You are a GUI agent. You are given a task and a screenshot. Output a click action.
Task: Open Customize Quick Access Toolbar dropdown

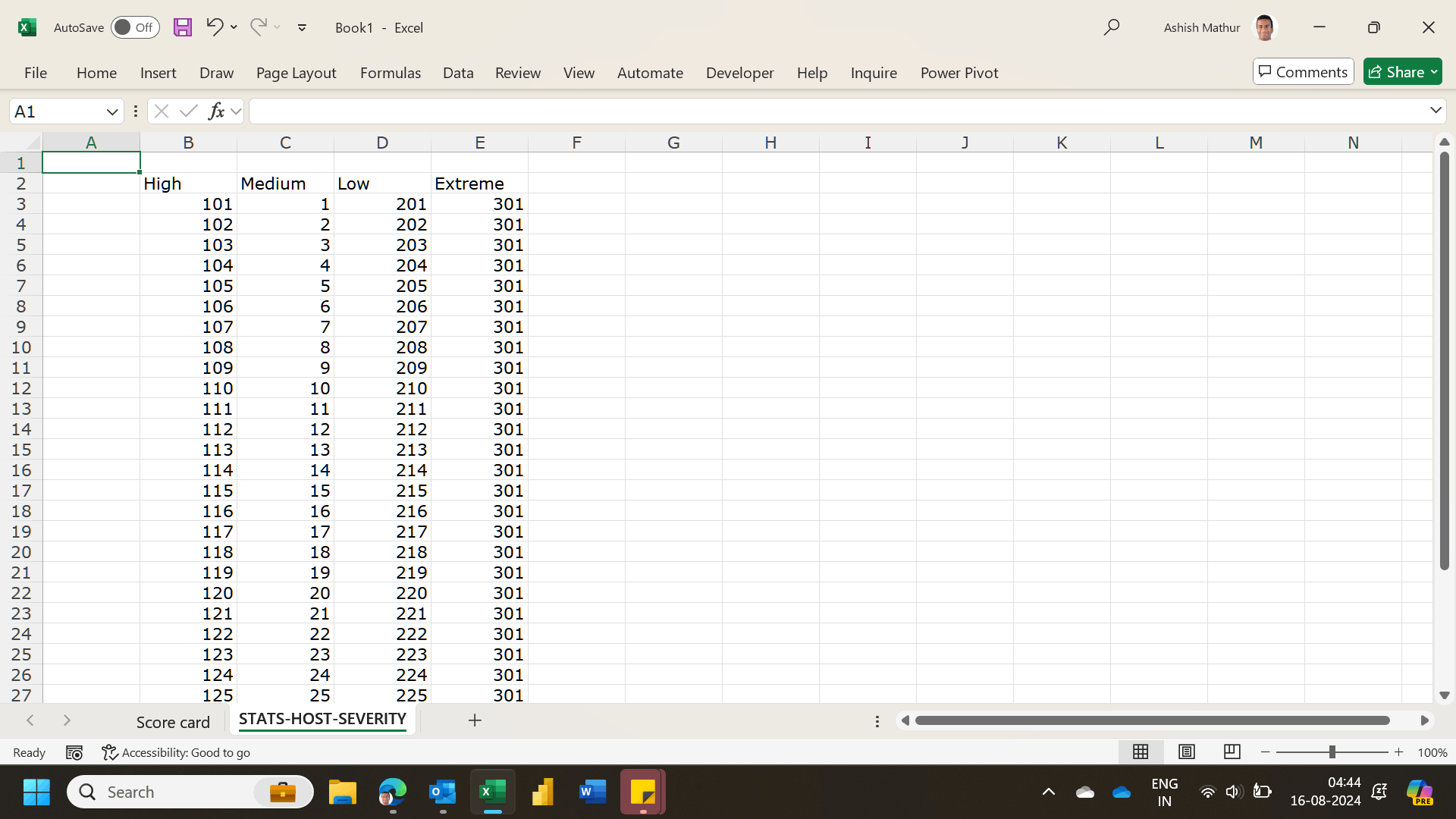pos(302,27)
